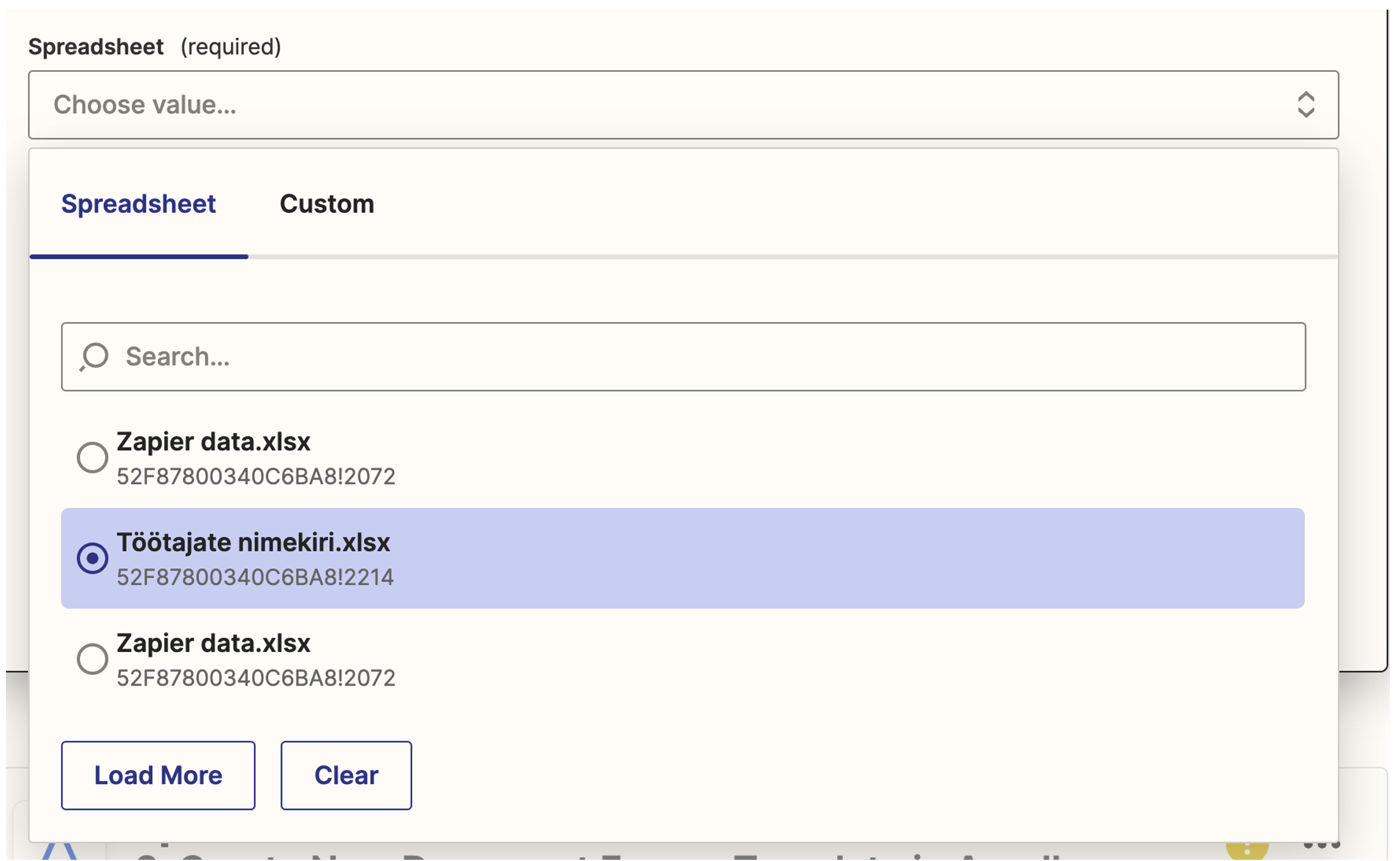Click the Load More button

(157, 775)
